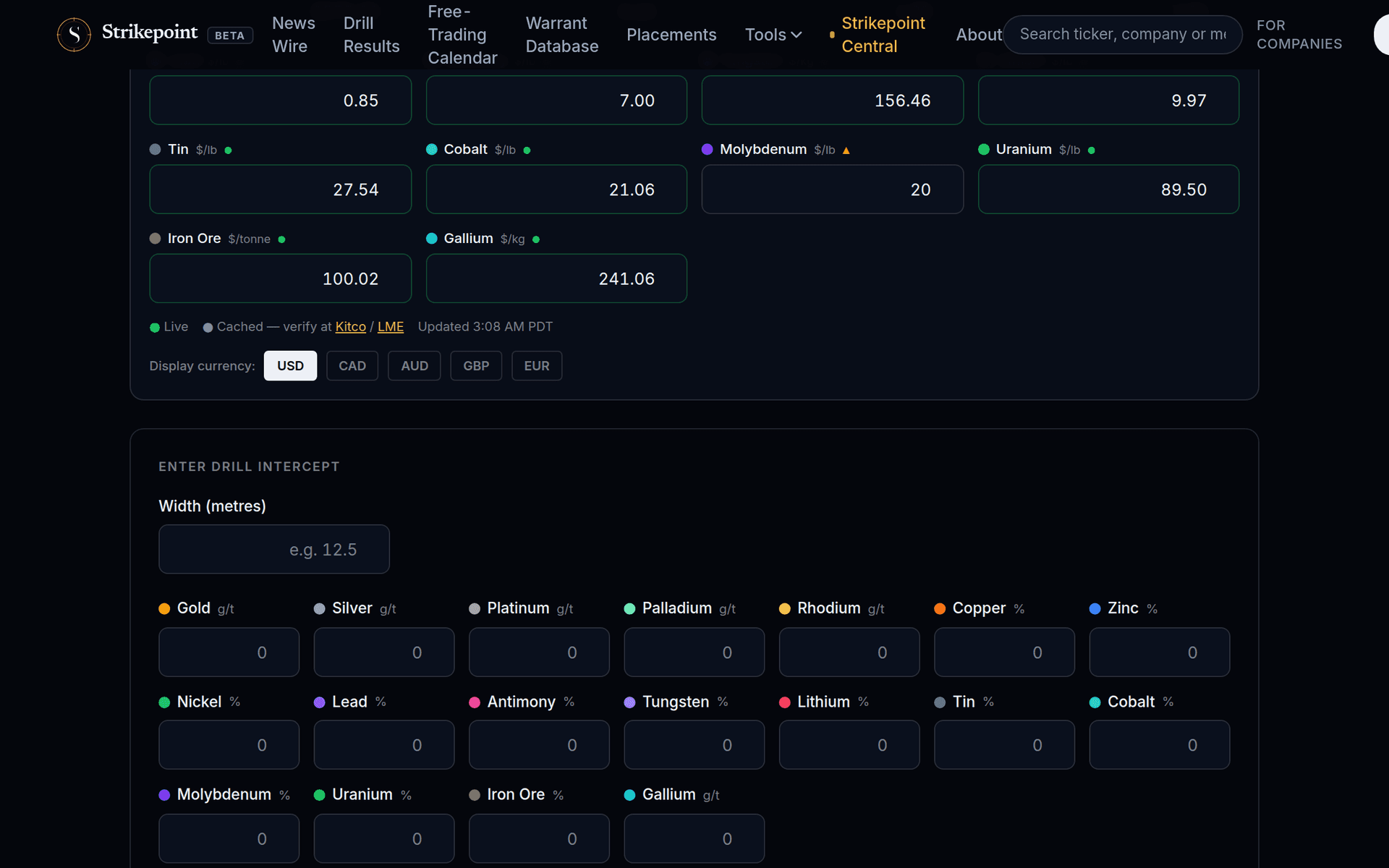
Task: Open the News Wire page
Action: coord(293,35)
